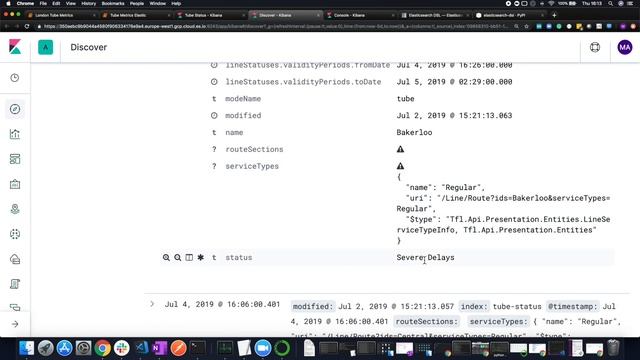Select the Discover compass icon in sidebar
The width and height of the screenshot is (640, 360).
coord(15,109)
